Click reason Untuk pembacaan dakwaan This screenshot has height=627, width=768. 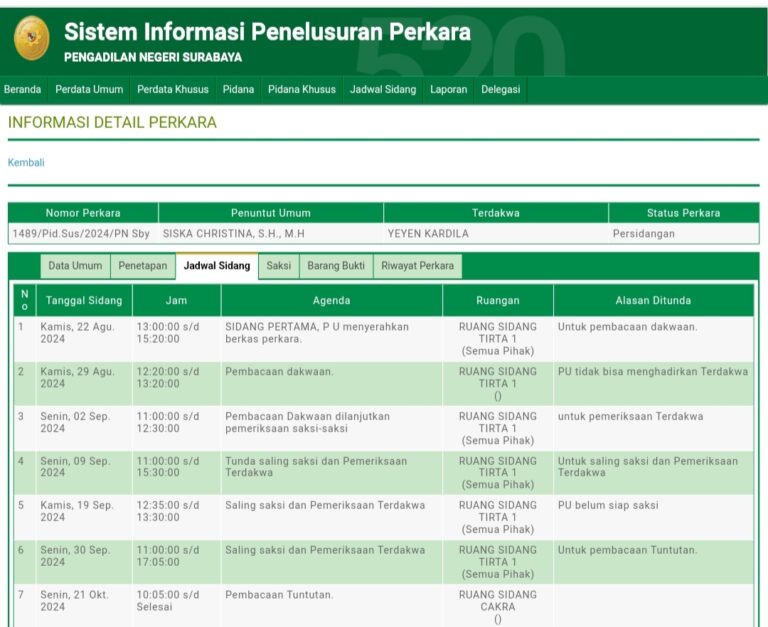[627, 327]
